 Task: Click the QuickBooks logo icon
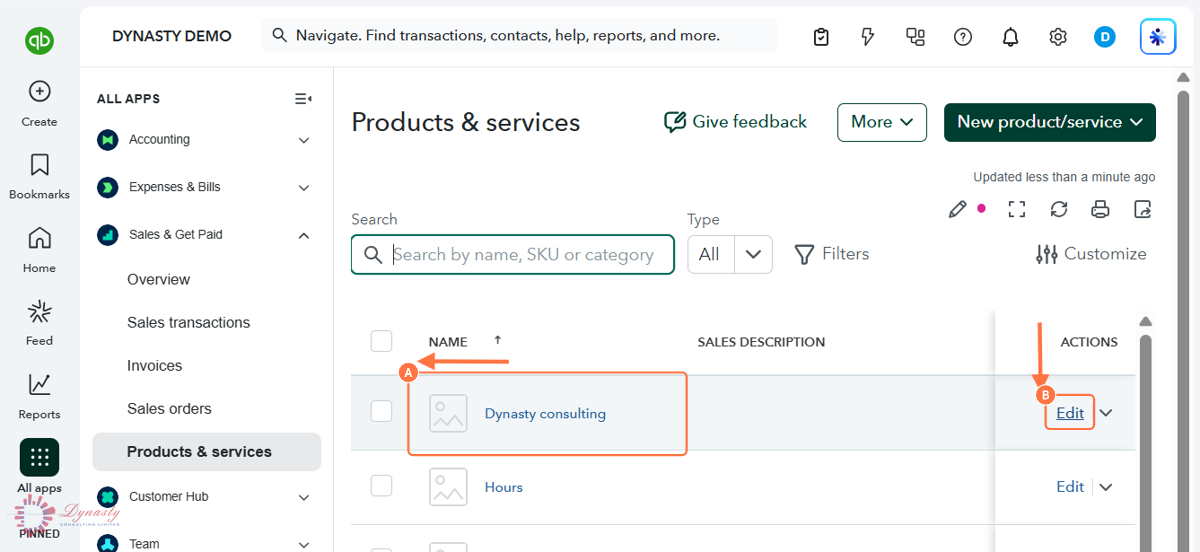[39, 40]
